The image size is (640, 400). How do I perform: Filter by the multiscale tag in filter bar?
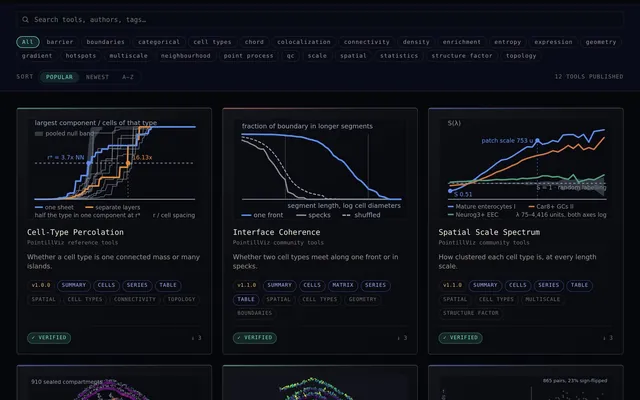[128, 56]
